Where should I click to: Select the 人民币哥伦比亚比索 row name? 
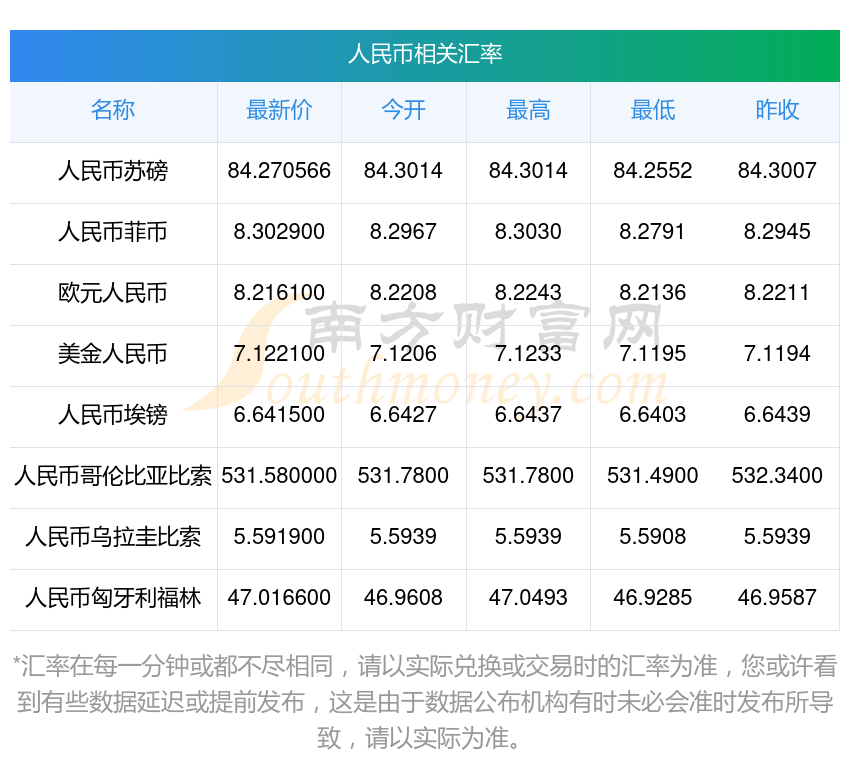click(x=113, y=476)
